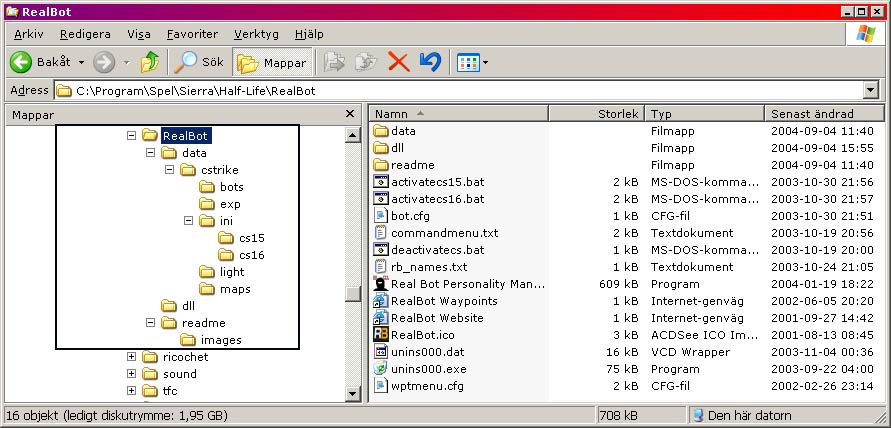Close the Mappar folder pane
This screenshot has width=891, height=428.
coord(350,114)
